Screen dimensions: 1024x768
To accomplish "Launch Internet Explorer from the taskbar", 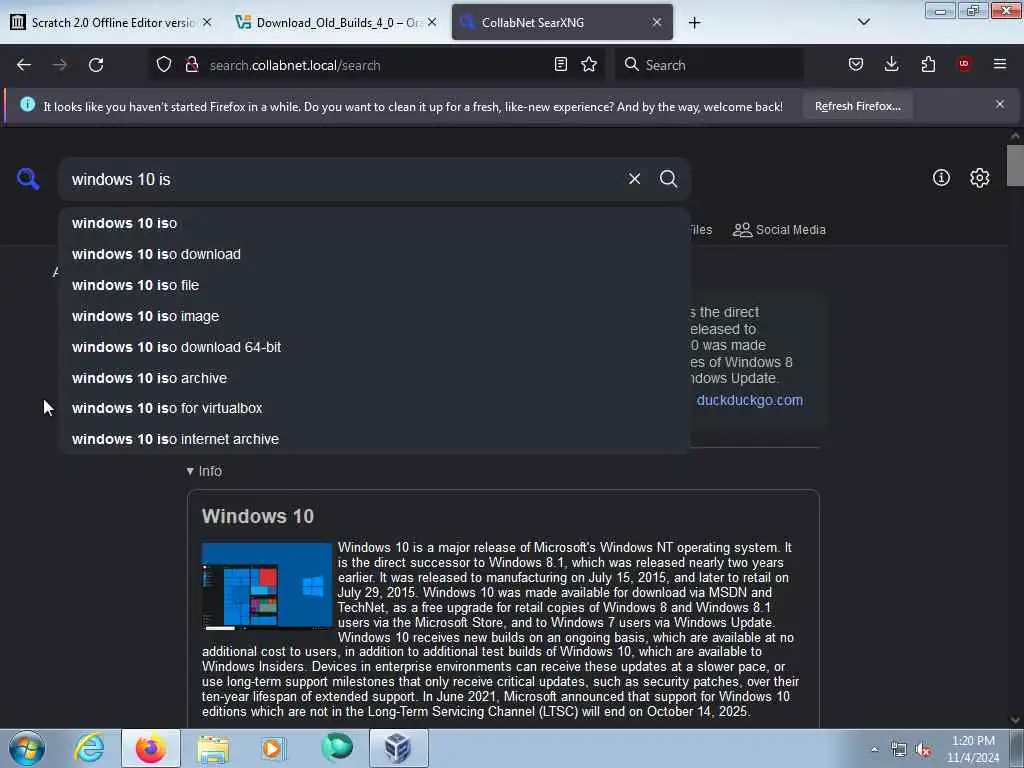I will (x=89, y=748).
